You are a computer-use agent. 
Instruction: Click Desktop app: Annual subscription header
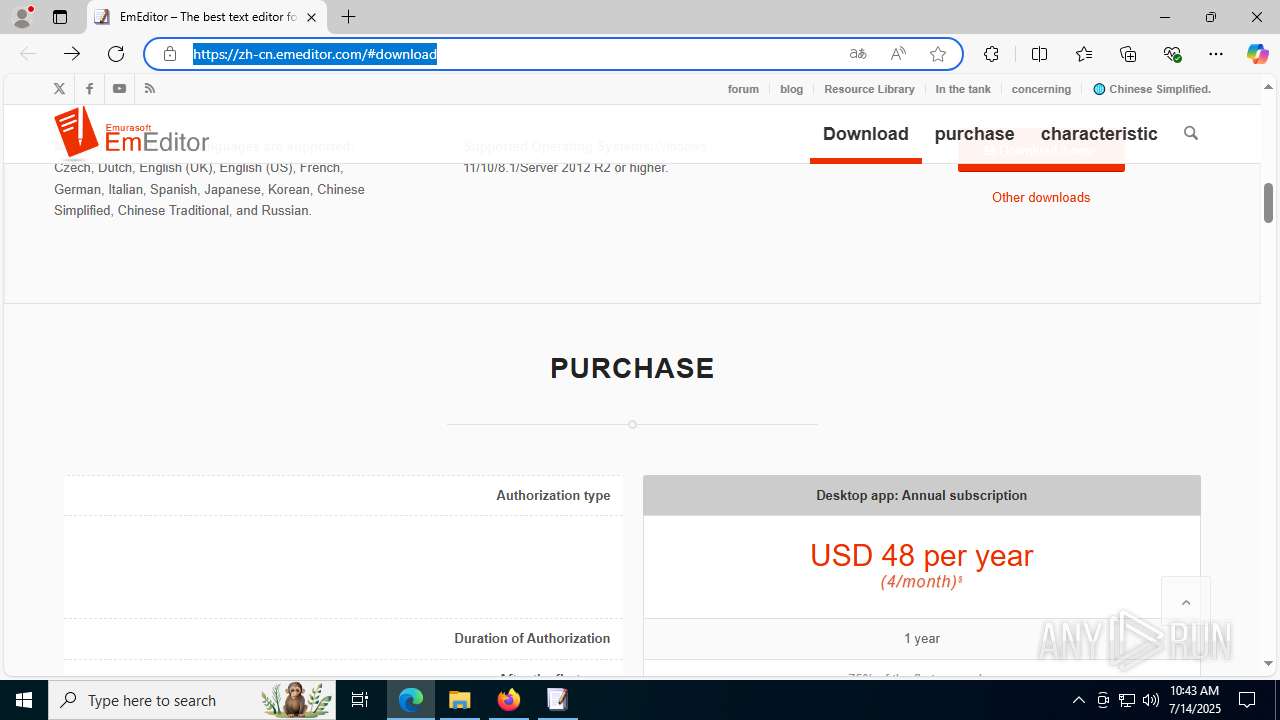921,495
